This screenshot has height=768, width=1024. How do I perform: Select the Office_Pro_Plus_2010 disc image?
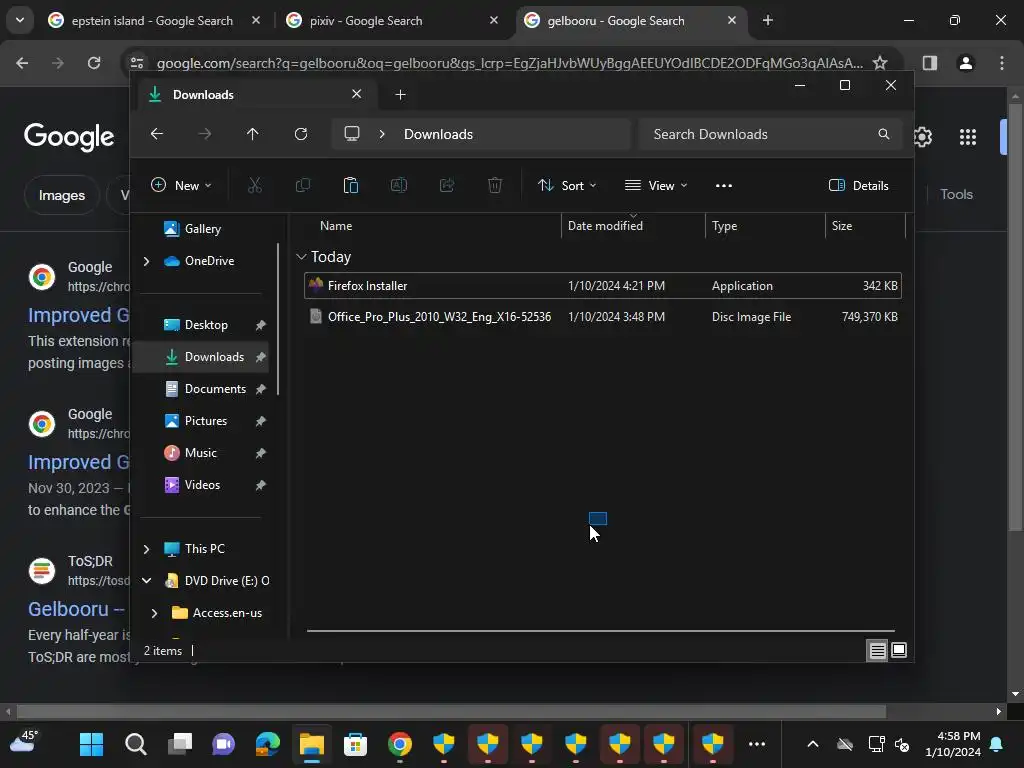pos(603,317)
